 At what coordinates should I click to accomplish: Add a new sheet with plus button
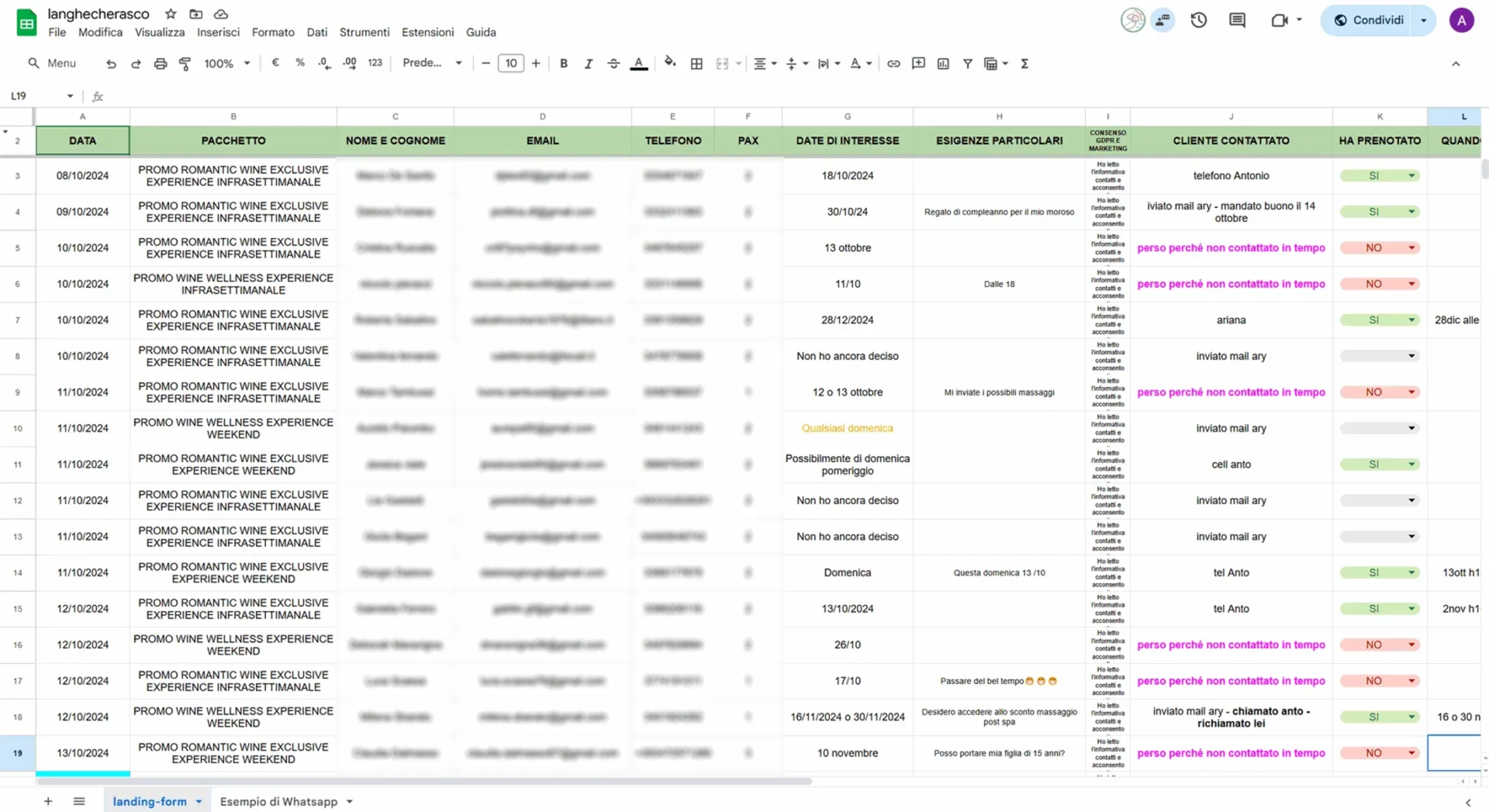tap(48, 801)
